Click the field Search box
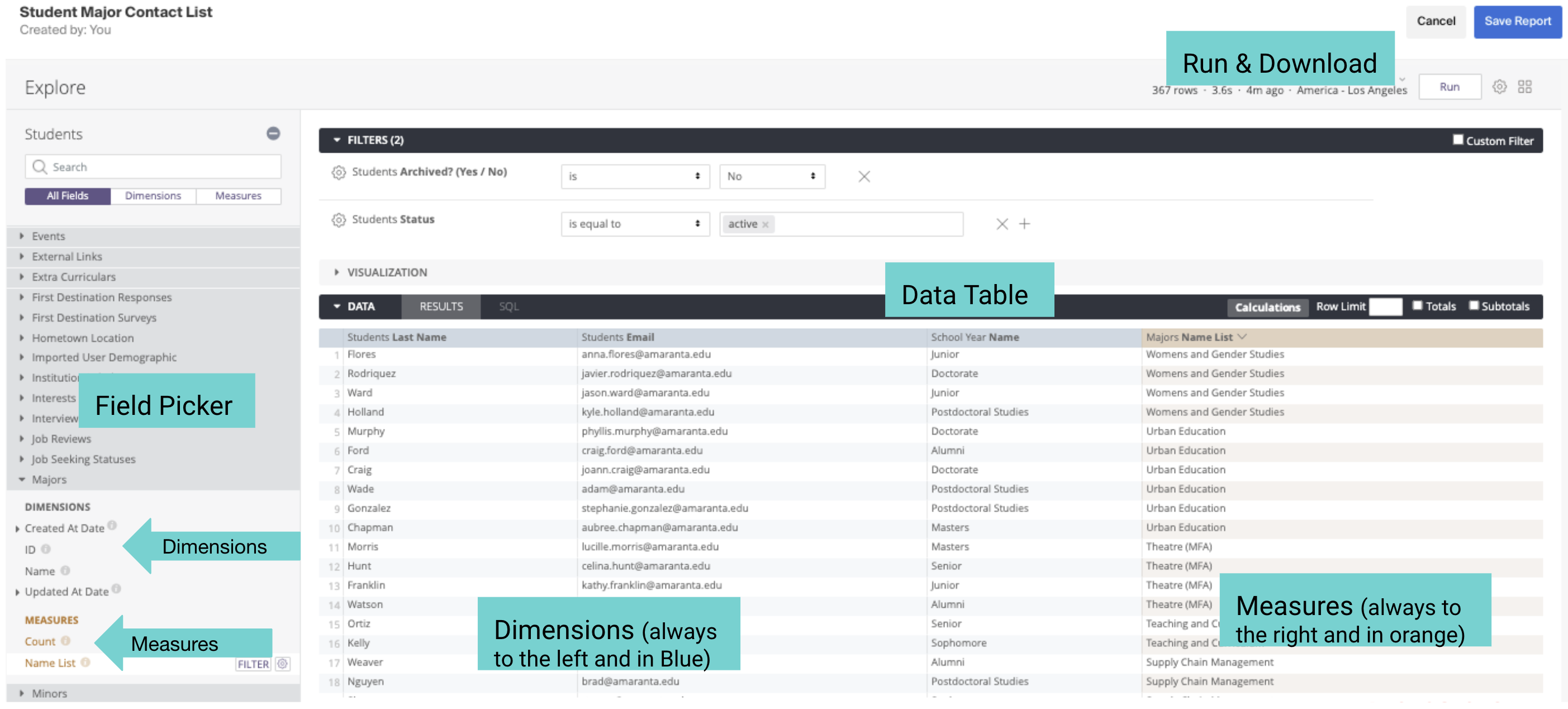1568x709 pixels. [x=153, y=167]
